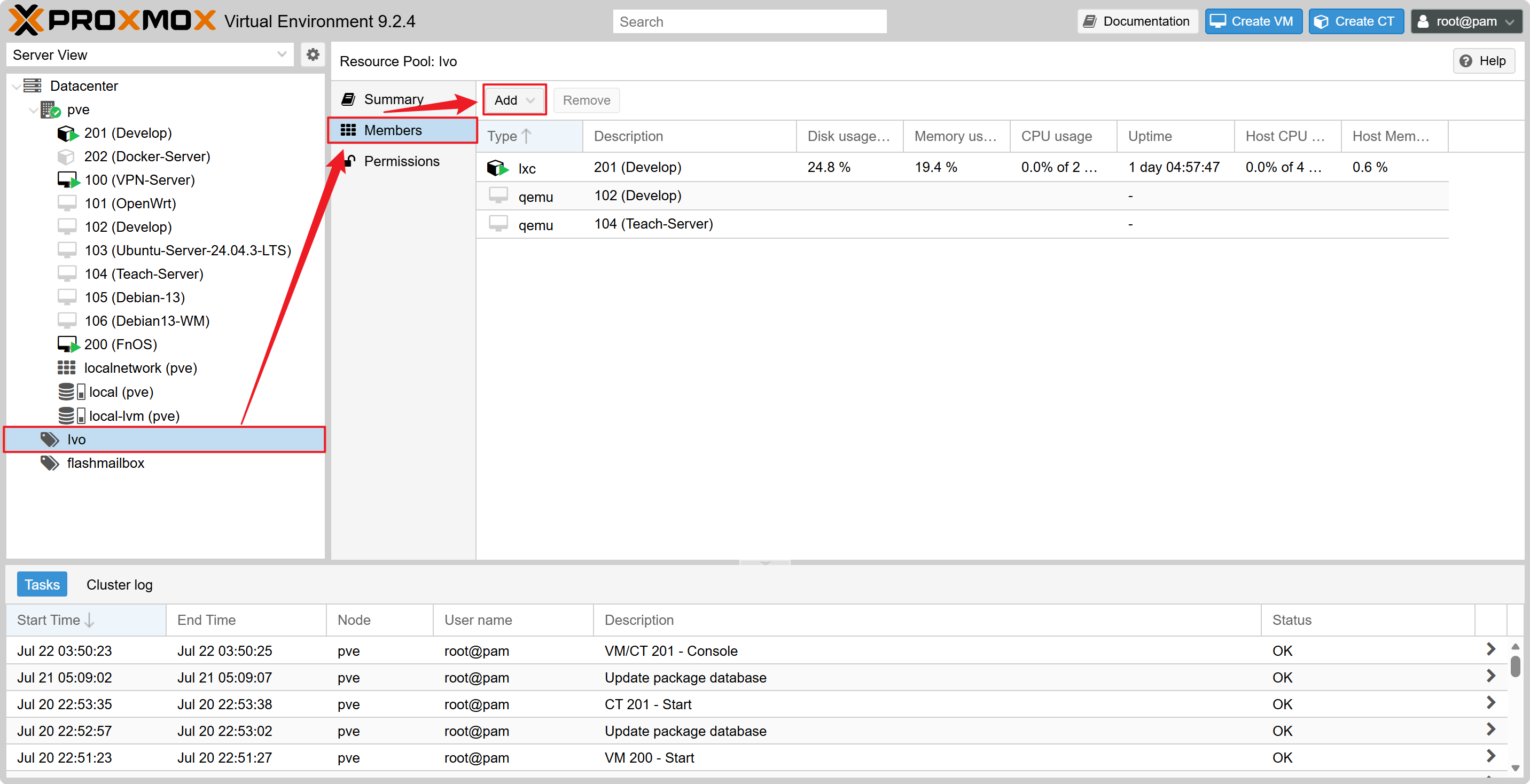The image size is (1530, 784).
Task: Click the task log scroll down arrow
Action: pos(1516,768)
